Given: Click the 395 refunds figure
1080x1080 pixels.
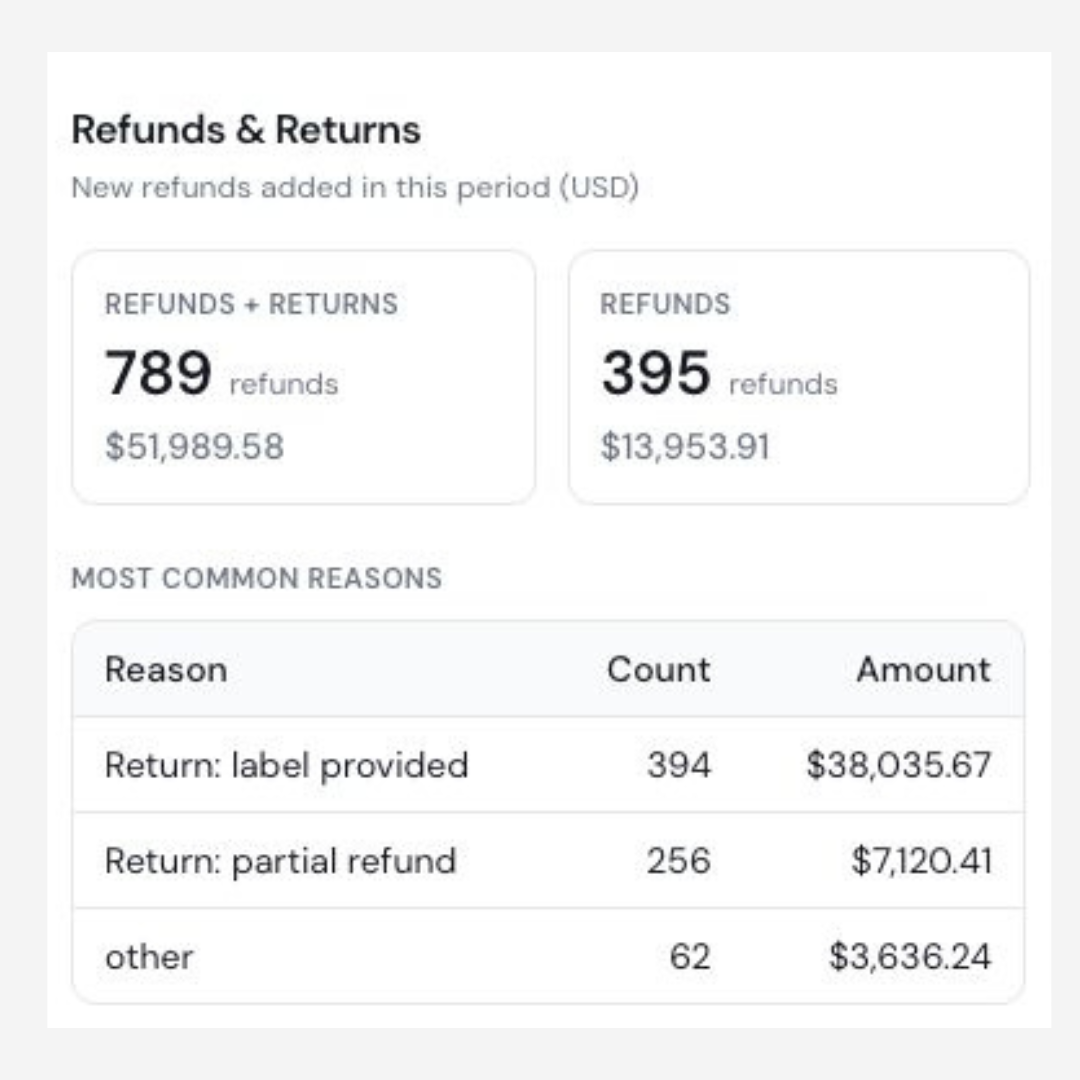Looking at the screenshot, I should (x=718, y=373).
